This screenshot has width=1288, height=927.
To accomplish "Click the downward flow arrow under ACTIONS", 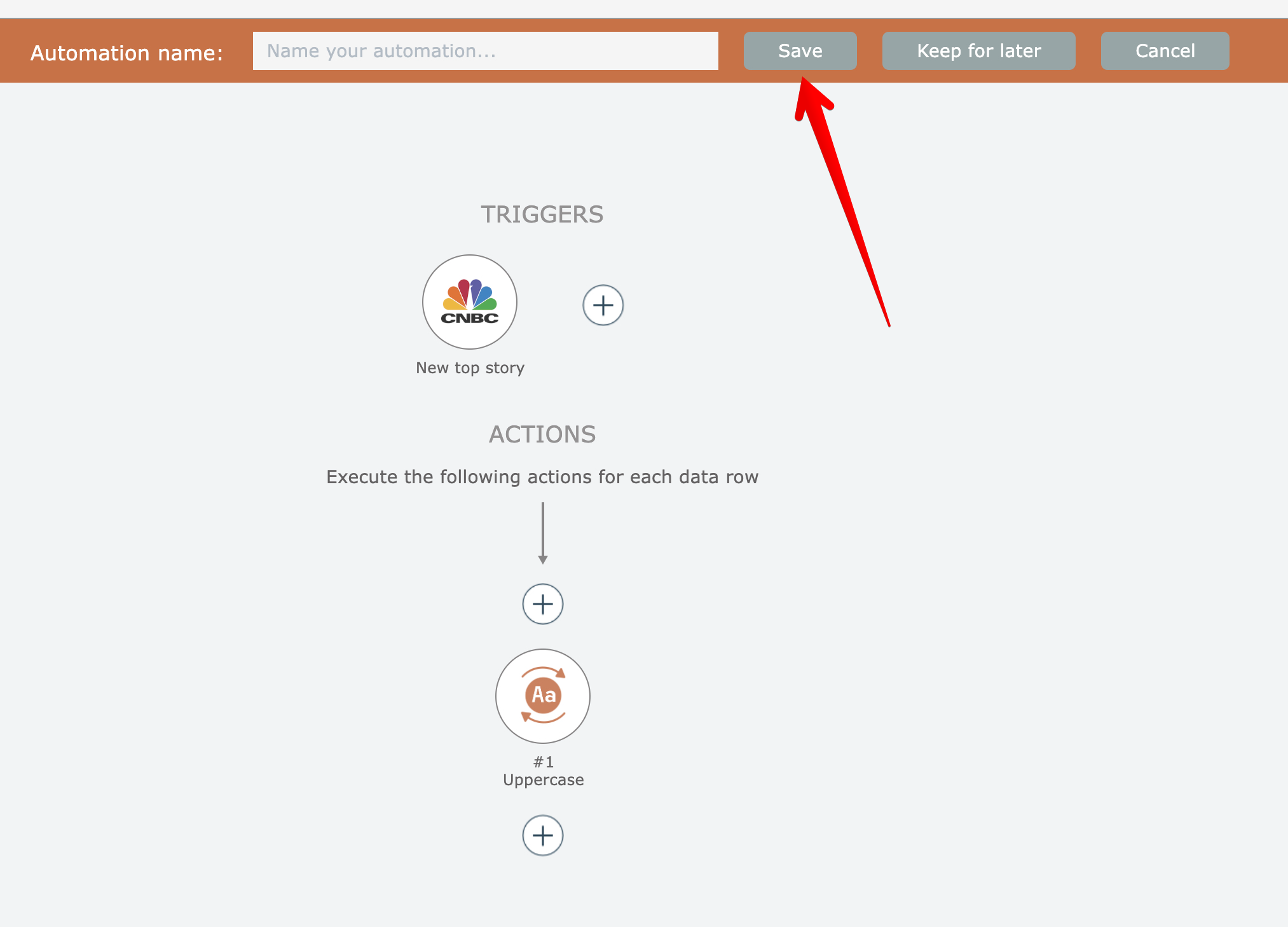I will point(542,533).
